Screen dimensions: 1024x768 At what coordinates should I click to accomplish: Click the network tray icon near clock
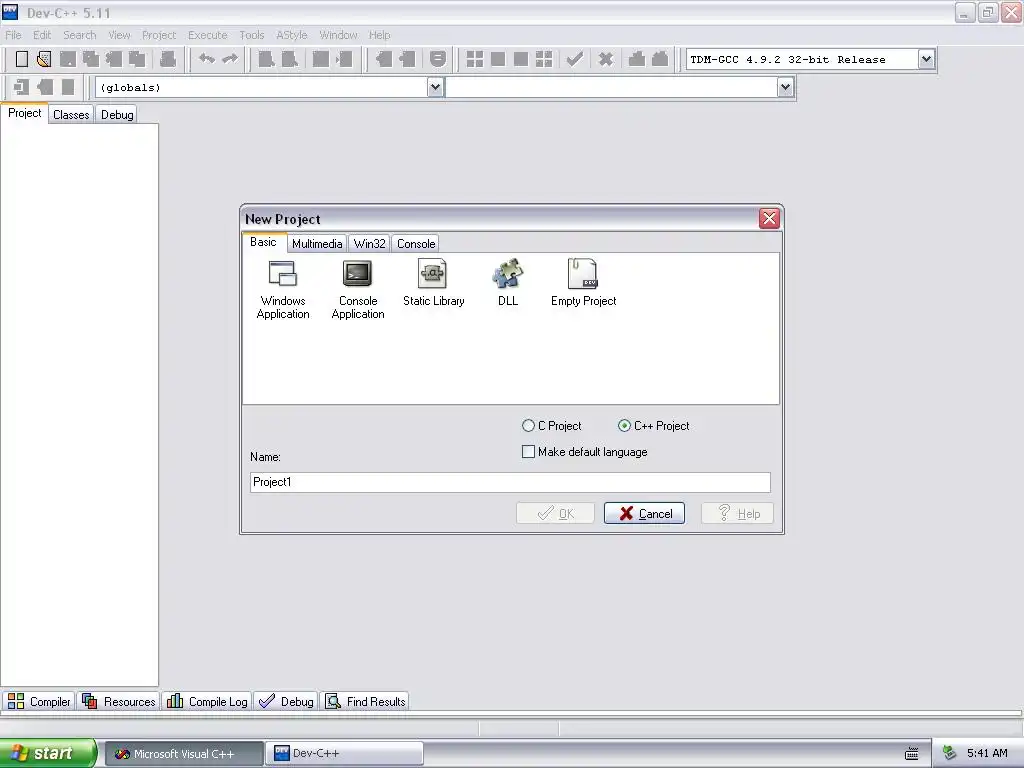pyautogui.click(x=950, y=754)
